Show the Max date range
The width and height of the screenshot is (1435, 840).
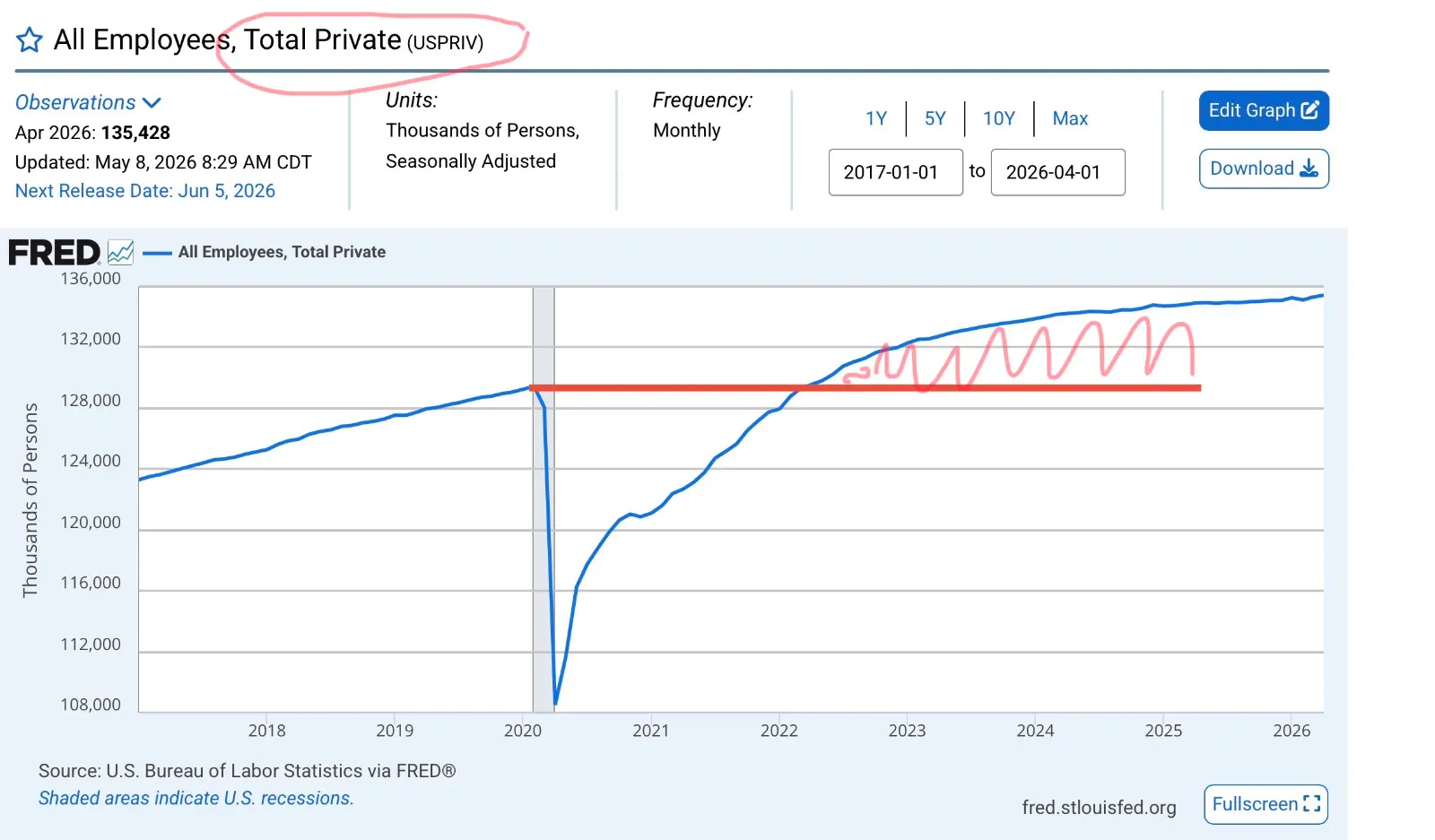click(x=1070, y=118)
